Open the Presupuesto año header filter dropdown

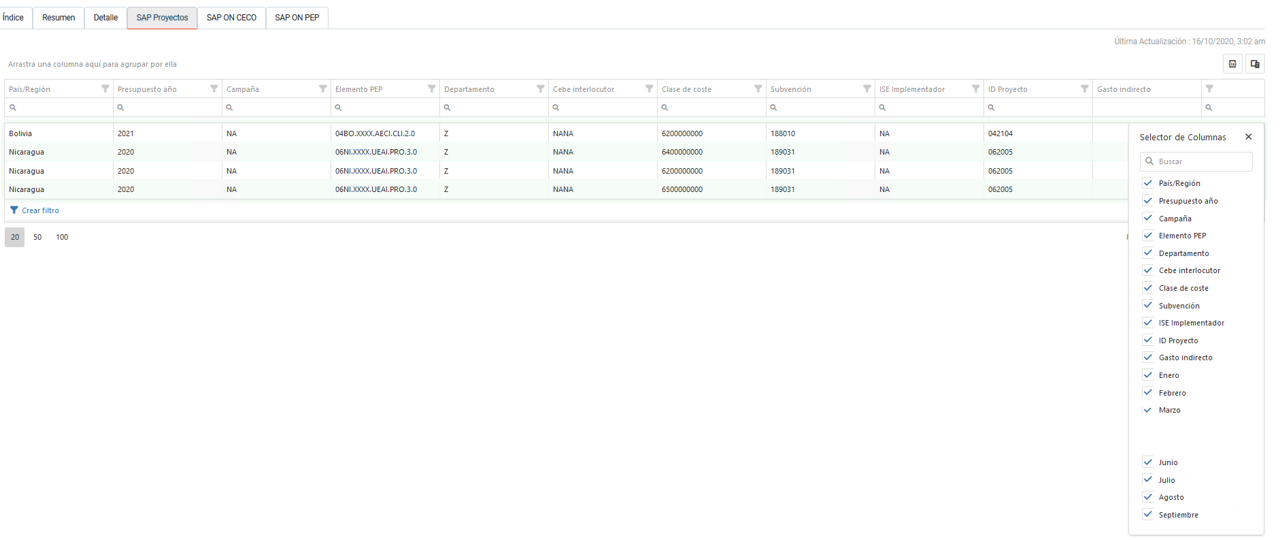(214, 89)
